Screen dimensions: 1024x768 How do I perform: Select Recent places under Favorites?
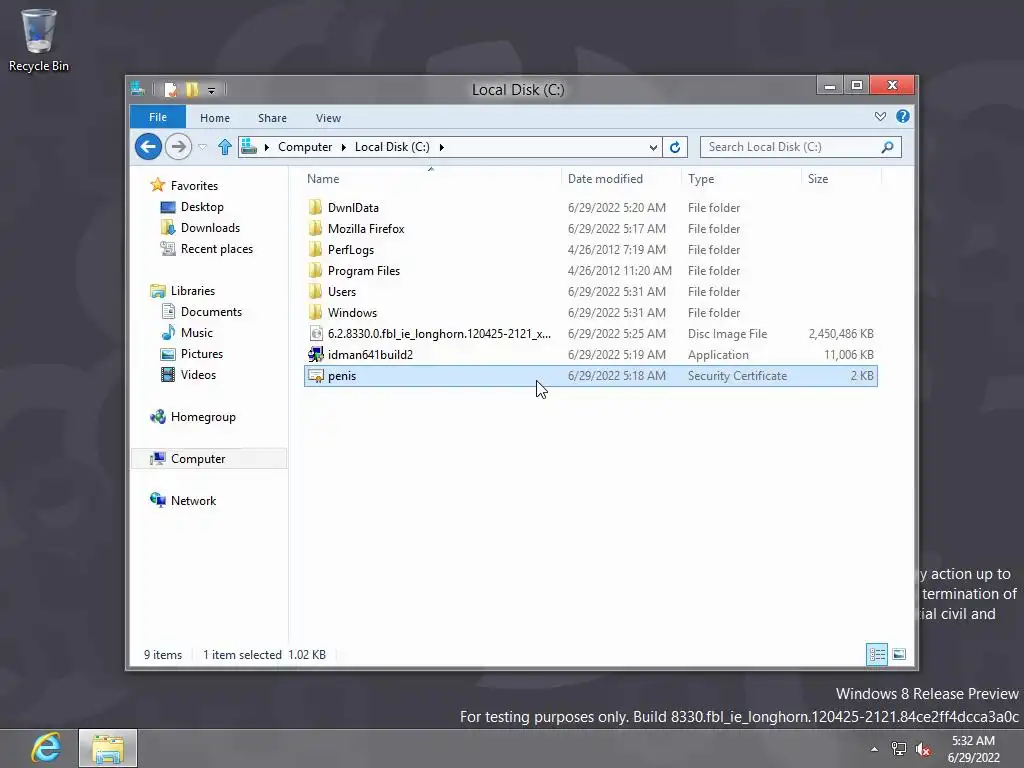(216, 249)
